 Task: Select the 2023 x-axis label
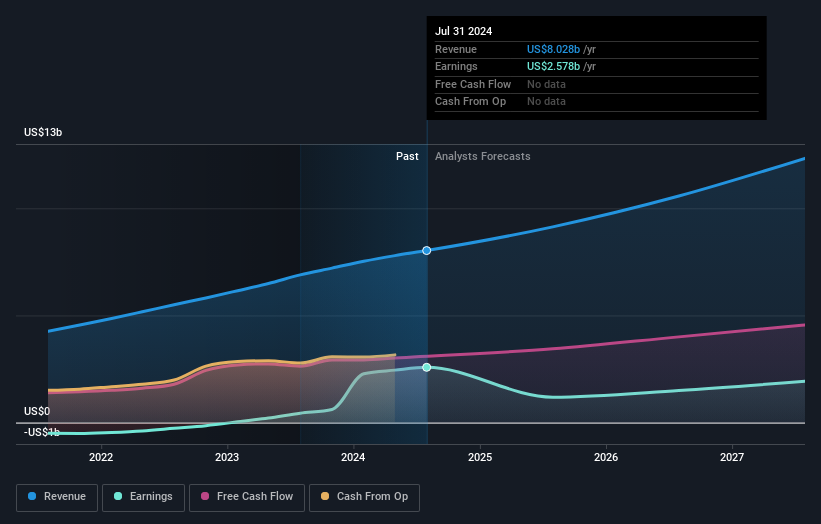(227, 458)
